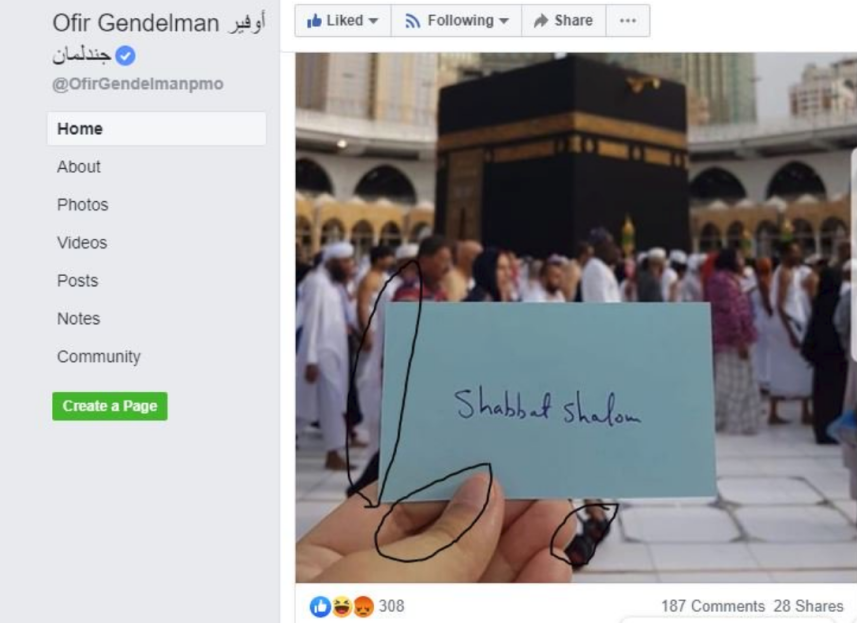Click the green Create a Page button

click(x=110, y=406)
